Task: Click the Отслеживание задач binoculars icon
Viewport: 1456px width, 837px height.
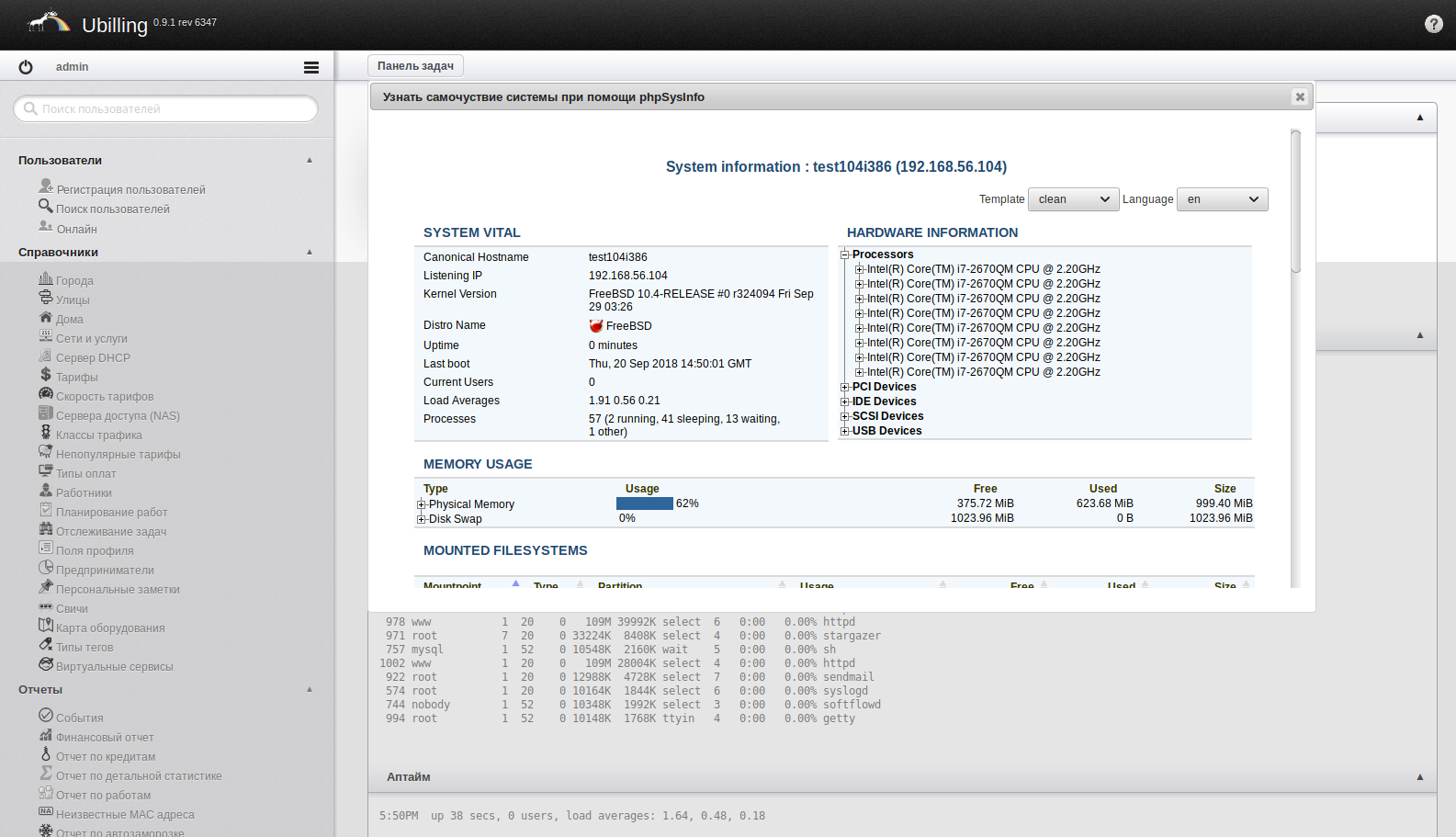Action: pos(46,528)
